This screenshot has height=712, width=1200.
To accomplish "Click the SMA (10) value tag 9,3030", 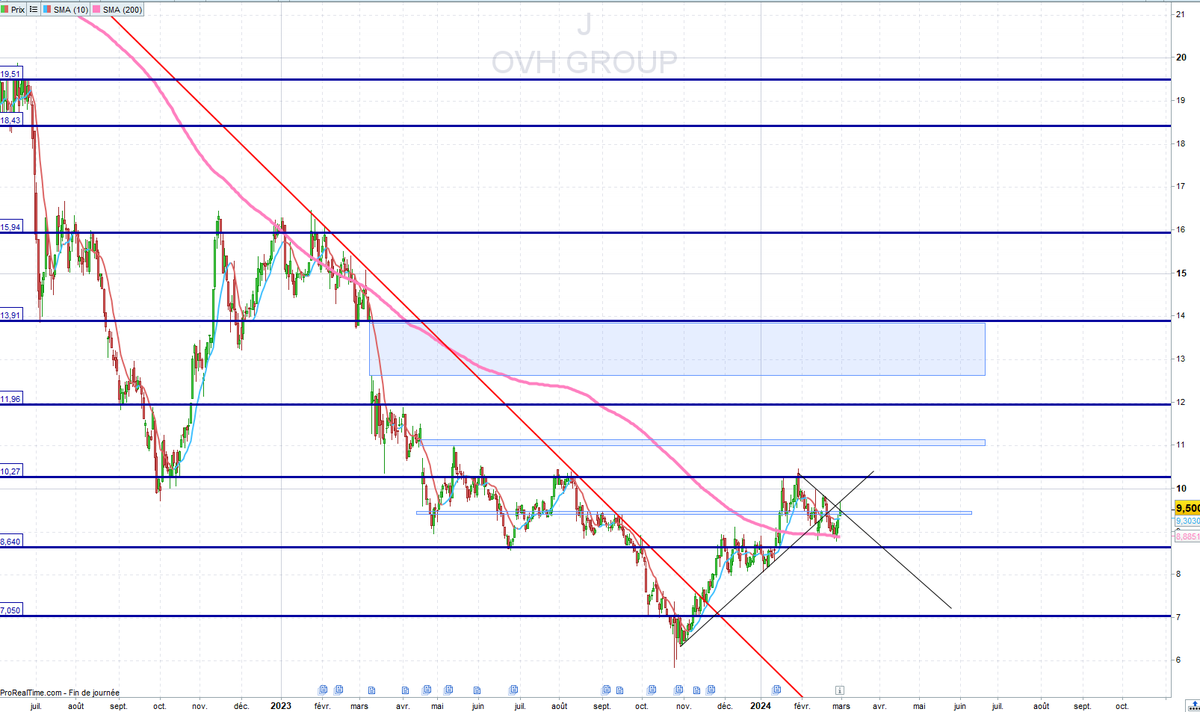I will (x=1186, y=521).
